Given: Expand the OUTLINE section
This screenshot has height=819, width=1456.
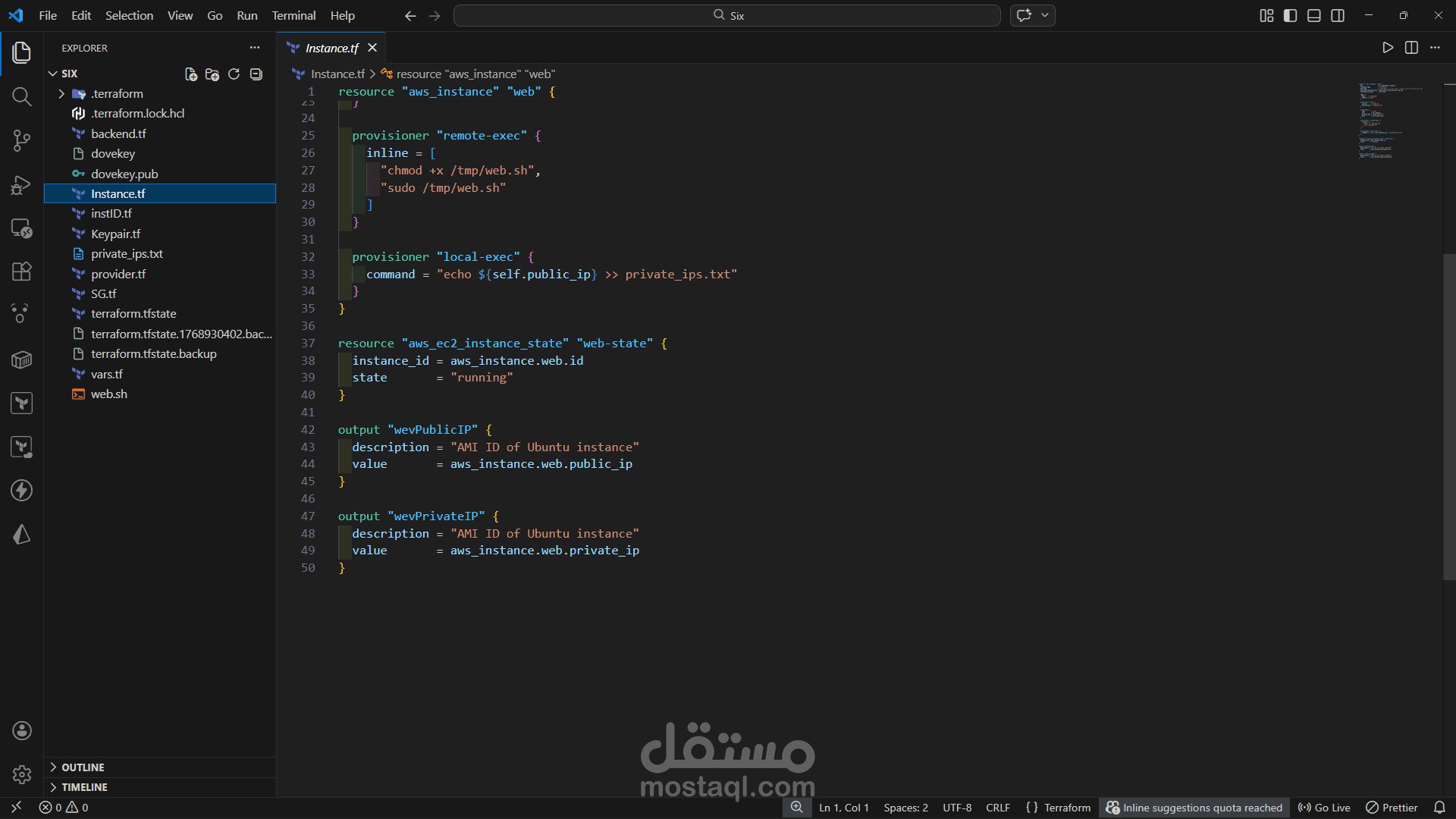Looking at the screenshot, I should point(83,767).
